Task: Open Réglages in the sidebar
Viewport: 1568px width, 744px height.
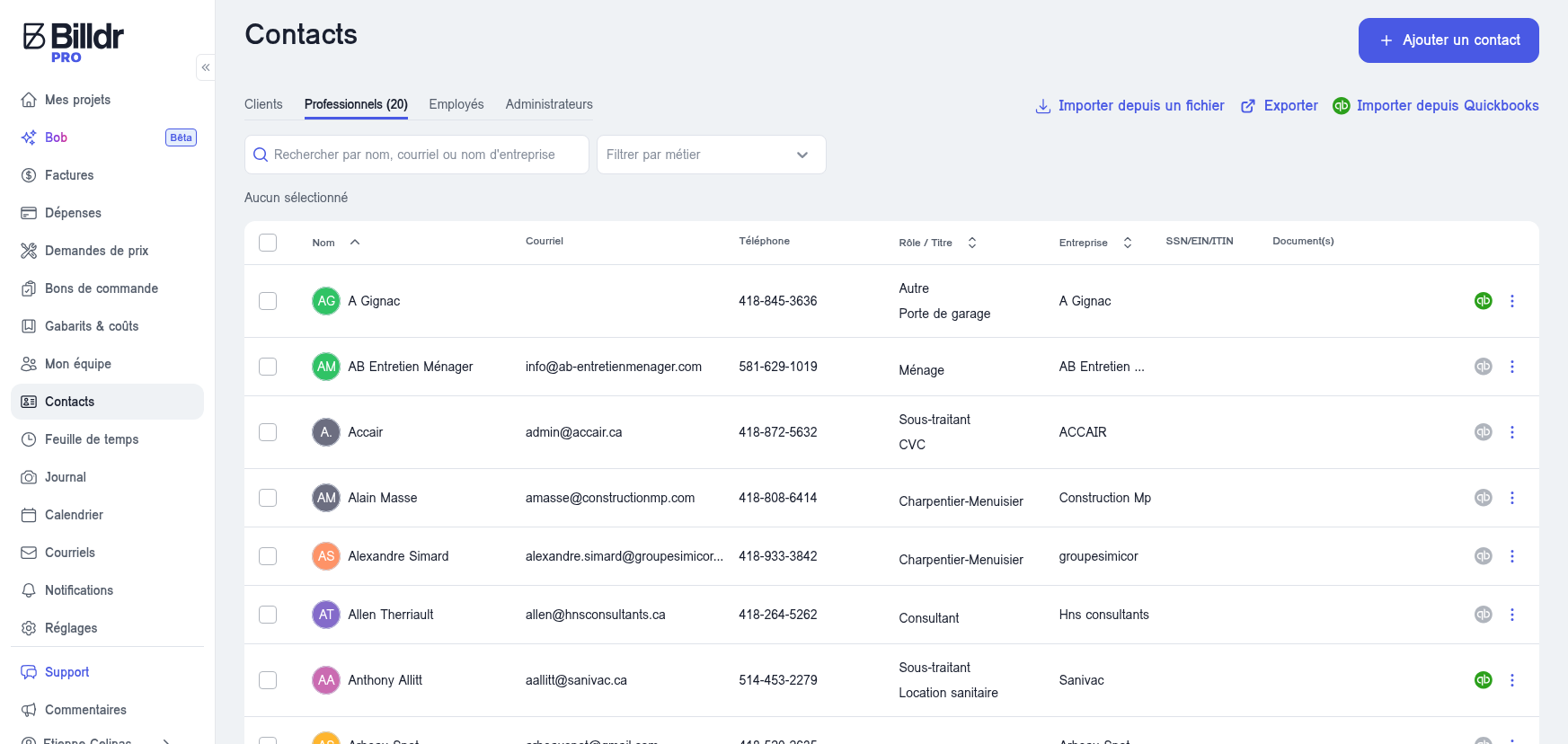Action: (107, 628)
